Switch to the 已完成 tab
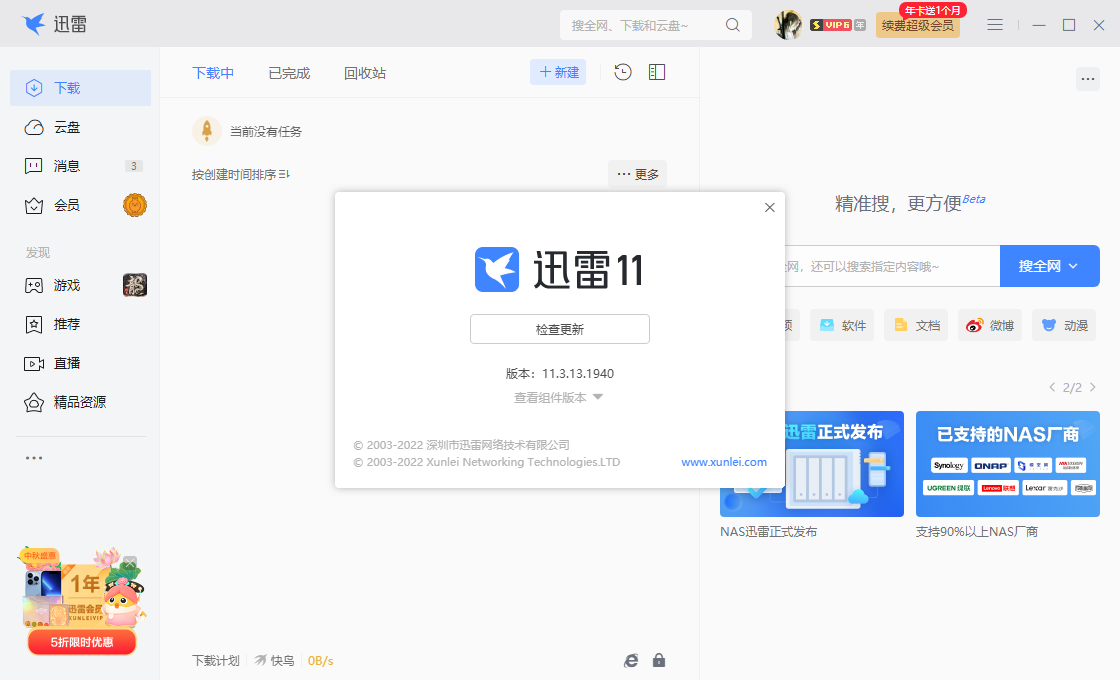Image resolution: width=1120 pixels, height=680 pixels. click(288, 72)
